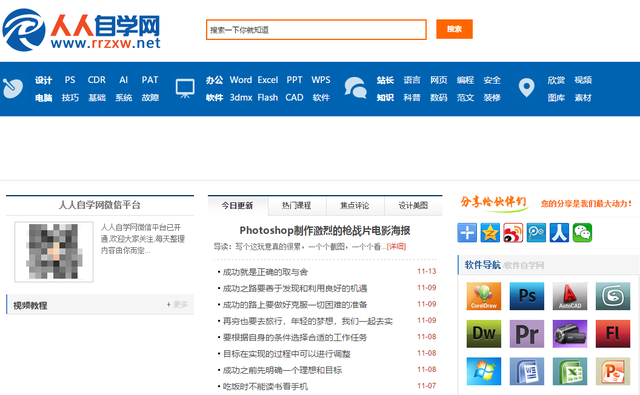Open article 要根据自身的条件选择合适的工作任务
640x395 pixels.
pos(295,337)
